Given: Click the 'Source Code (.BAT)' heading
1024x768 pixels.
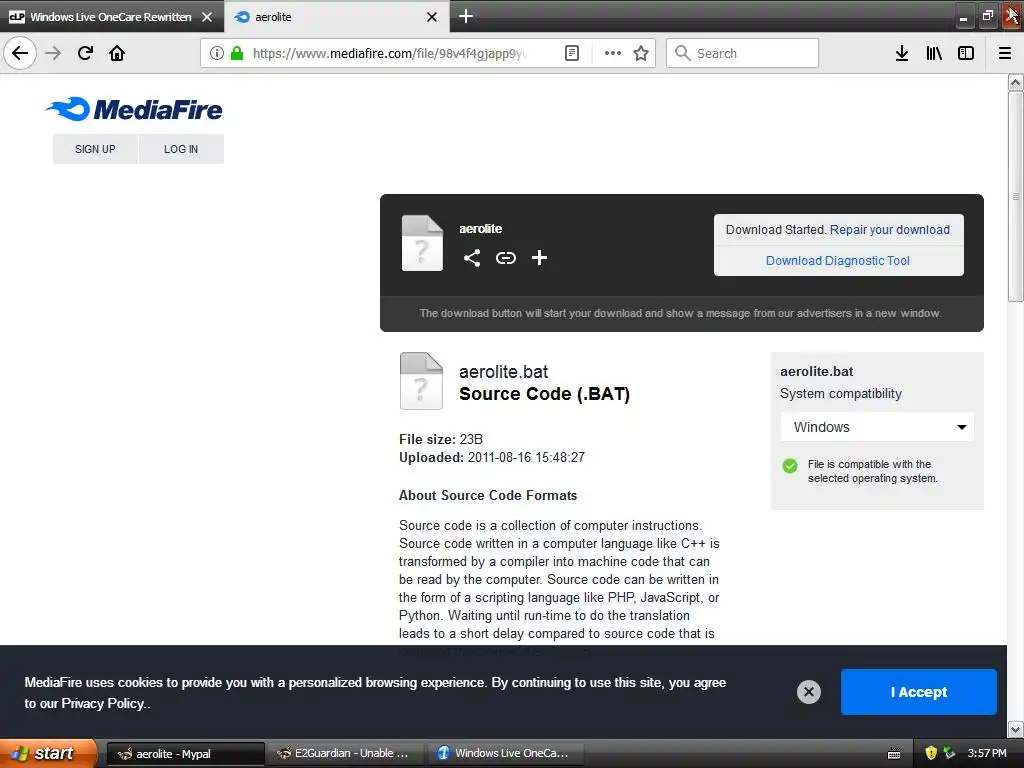Looking at the screenshot, I should (x=545, y=394).
